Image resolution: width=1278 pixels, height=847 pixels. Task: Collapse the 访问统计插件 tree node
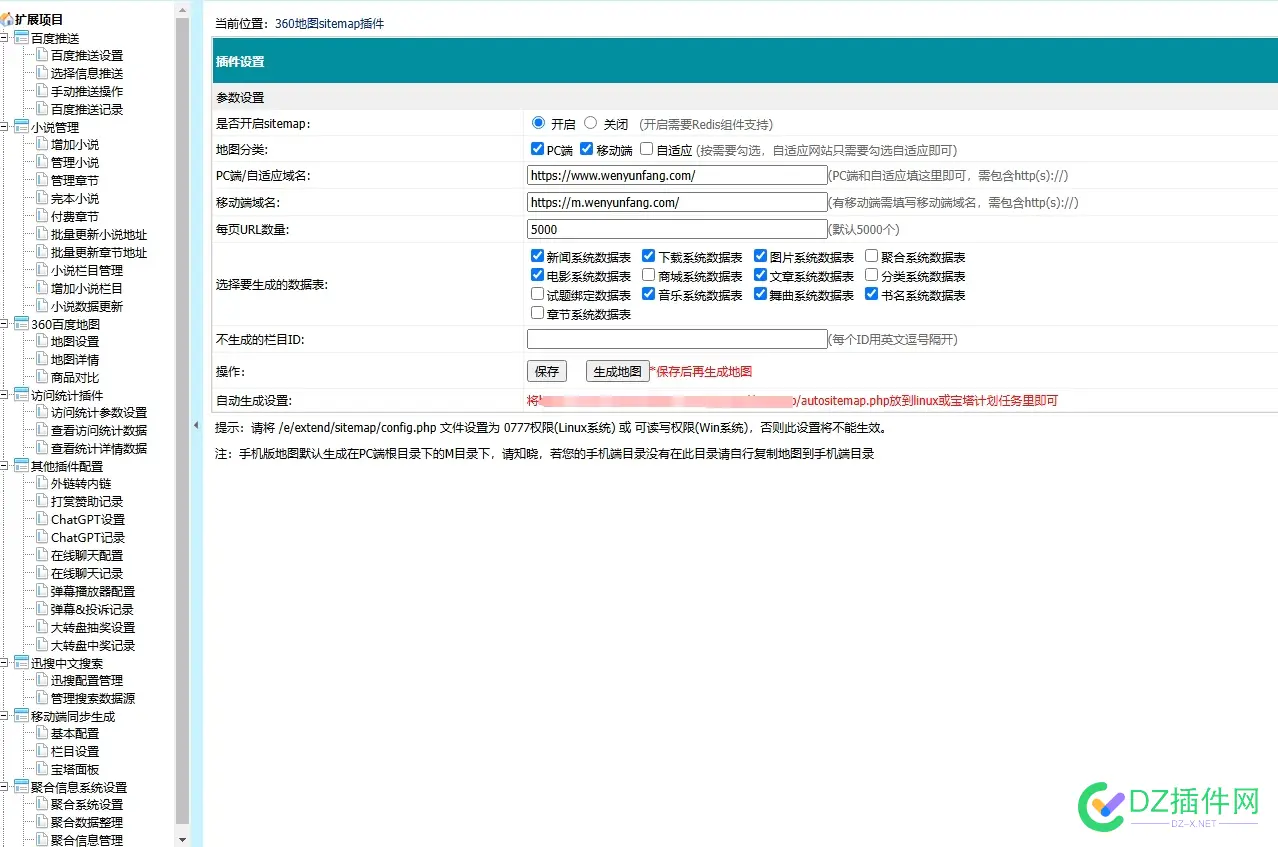pyautogui.click(x=5, y=395)
